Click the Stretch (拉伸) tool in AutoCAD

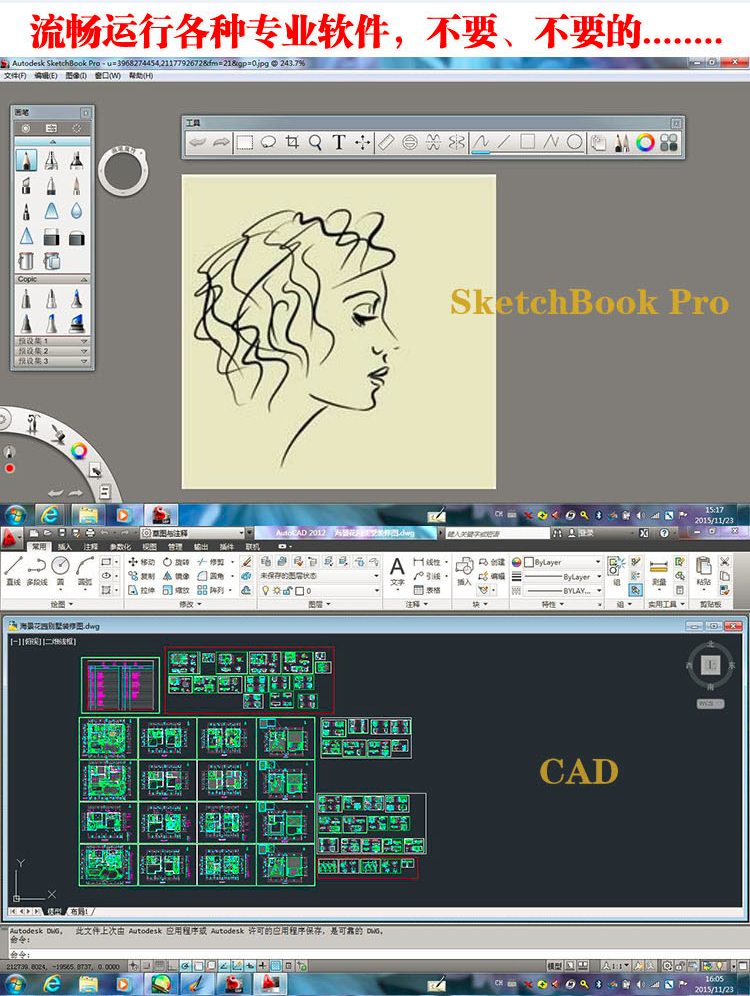click(141, 590)
